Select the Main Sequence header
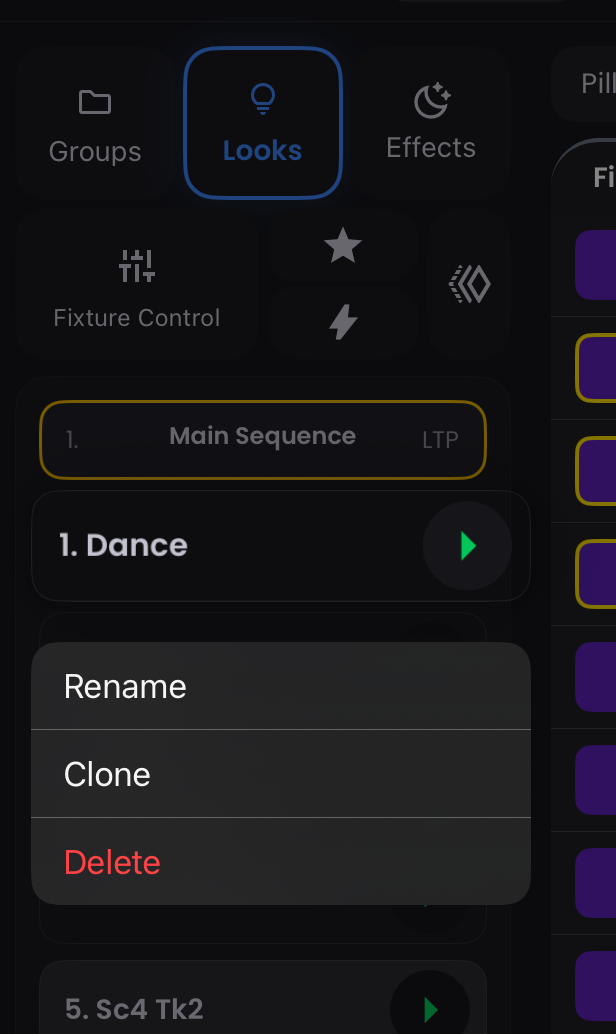The height and width of the screenshot is (1034, 616). (262, 437)
